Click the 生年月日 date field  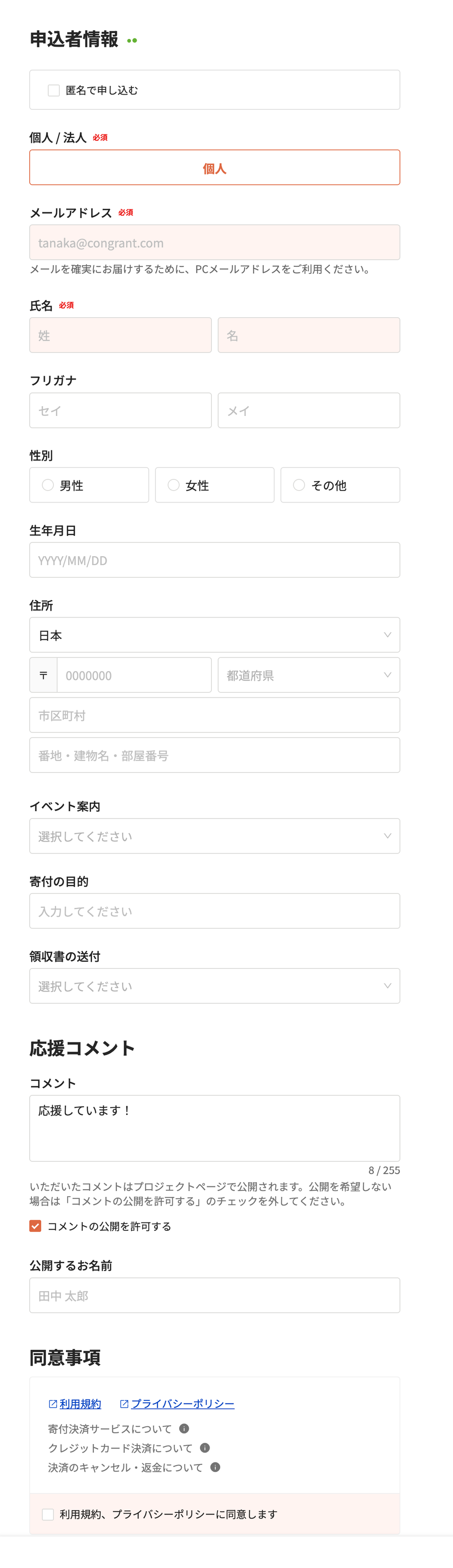click(214, 560)
